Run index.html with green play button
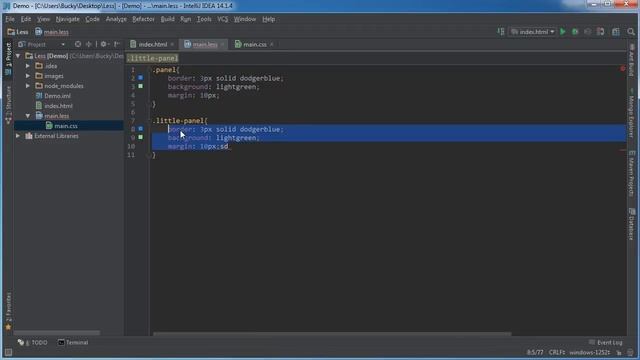Viewport: 640px width, 360px height. [x=563, y=32]
